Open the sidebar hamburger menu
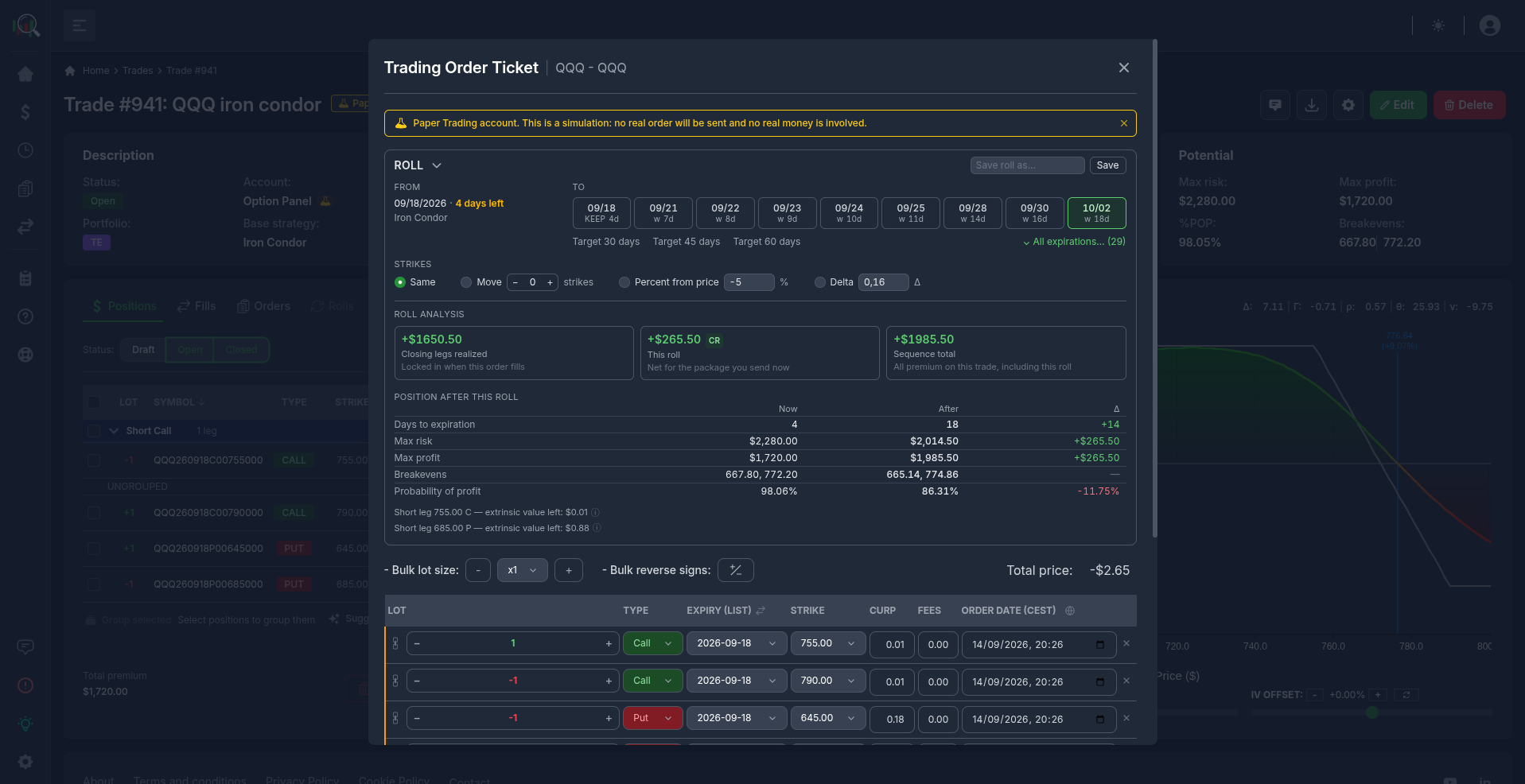Viewport: 1525px width, 784px height. (x=80, y=25)
